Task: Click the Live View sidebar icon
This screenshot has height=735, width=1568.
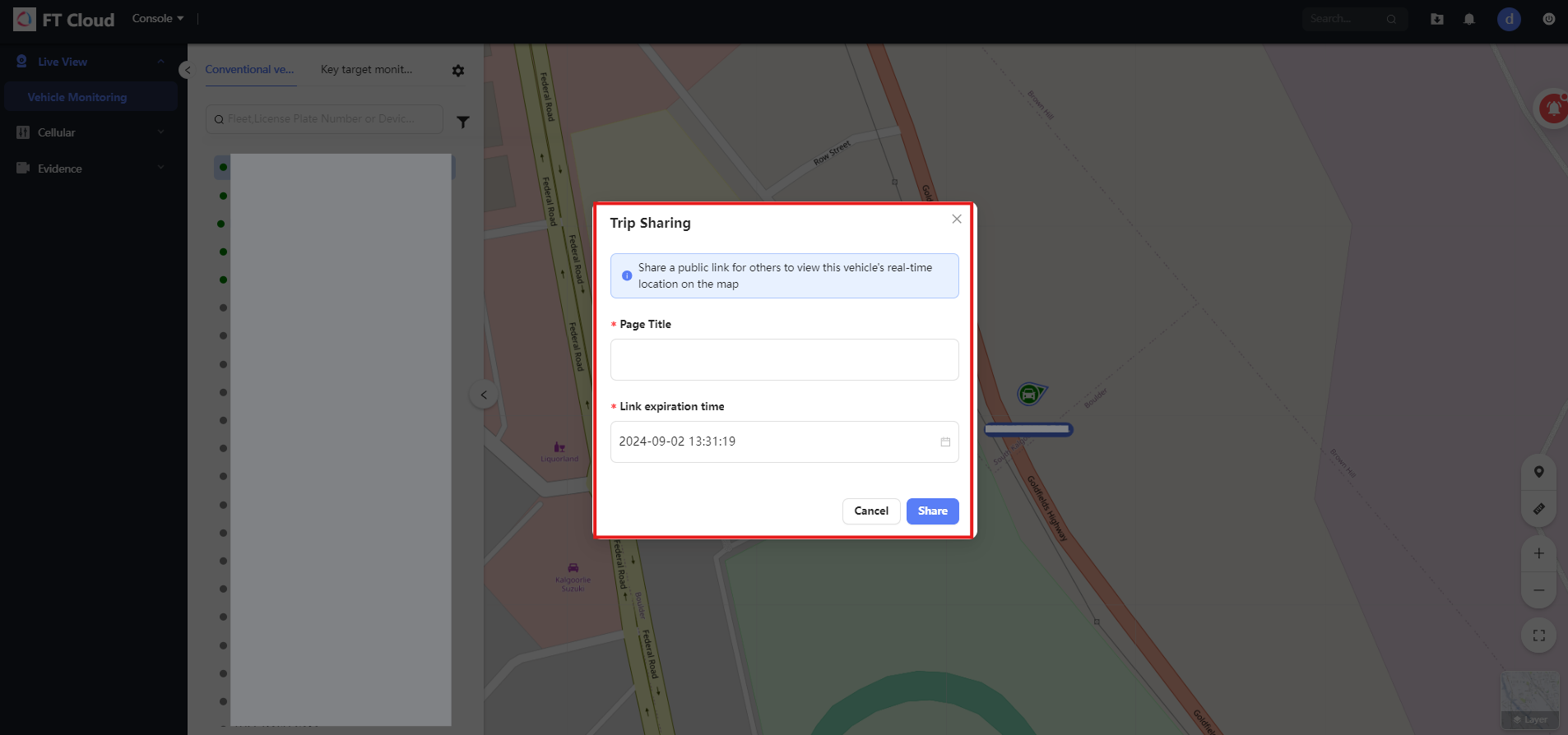Action: [22, 62]
